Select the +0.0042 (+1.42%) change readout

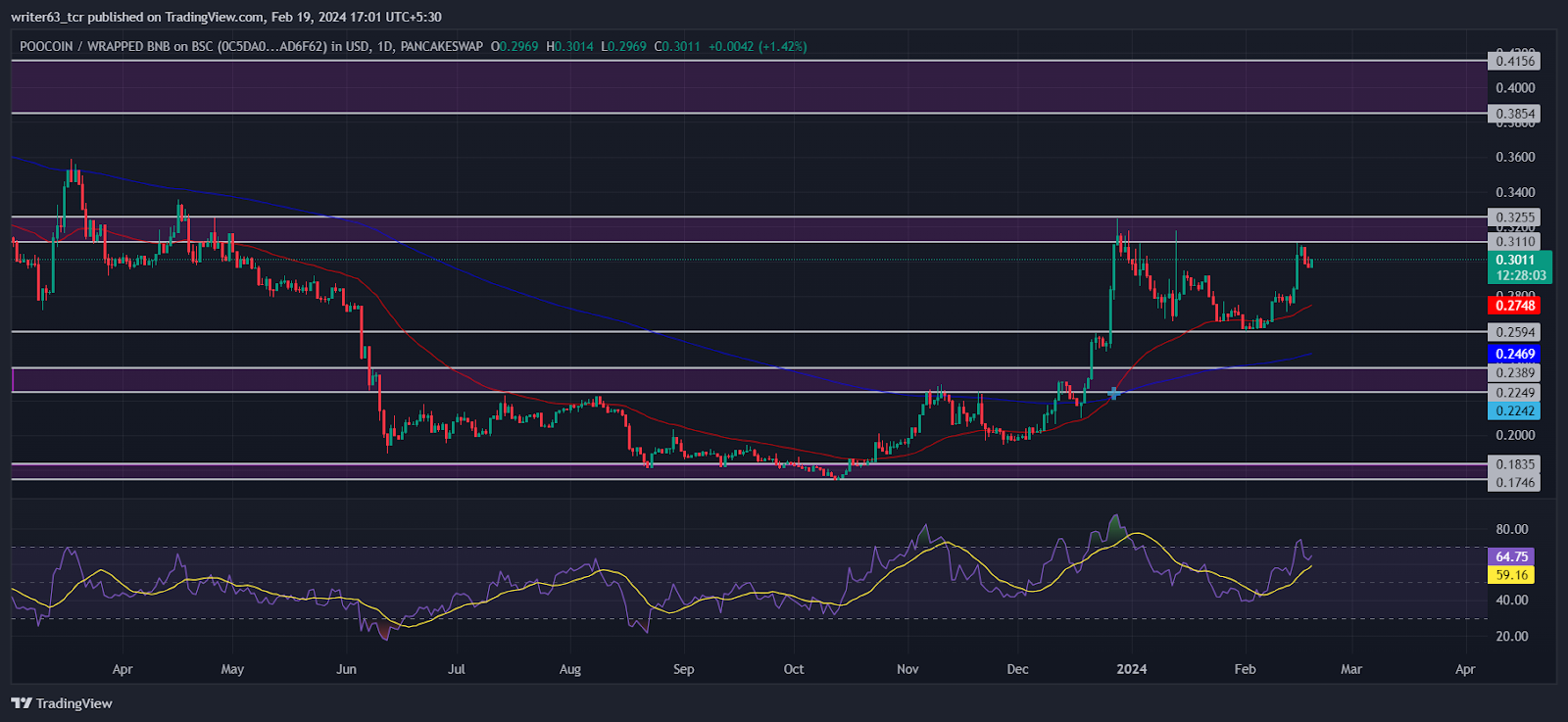point(758,46)
